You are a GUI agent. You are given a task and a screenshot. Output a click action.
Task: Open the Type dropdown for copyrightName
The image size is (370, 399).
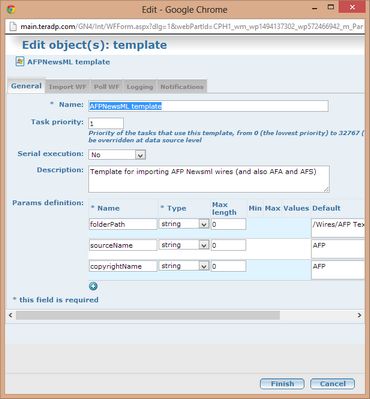coord(184,266)
